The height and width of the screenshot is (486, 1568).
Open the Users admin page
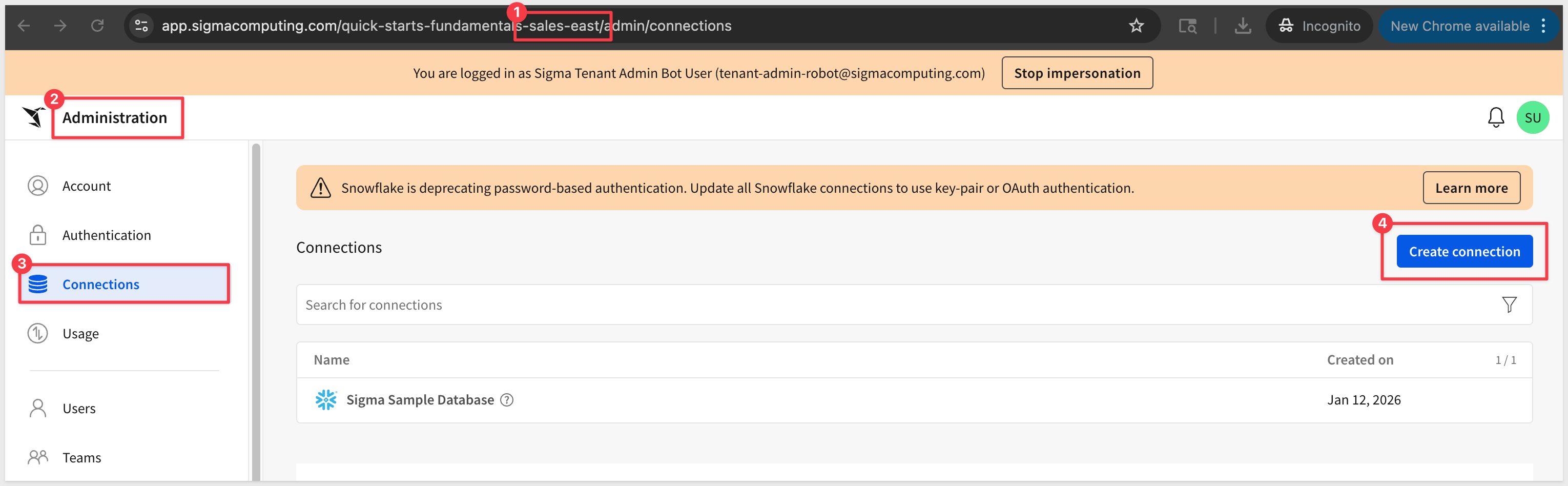[x=79, y=409]
